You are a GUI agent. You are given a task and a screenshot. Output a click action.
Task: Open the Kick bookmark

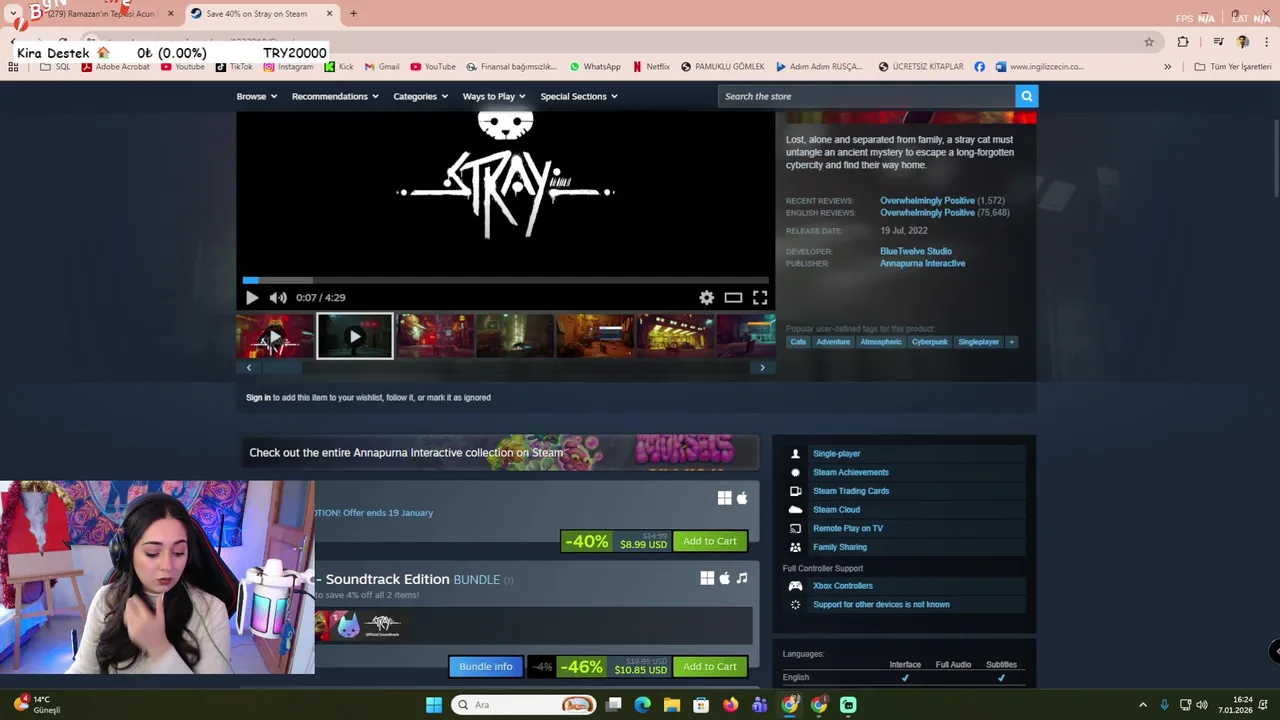click(x=339, y=67)
